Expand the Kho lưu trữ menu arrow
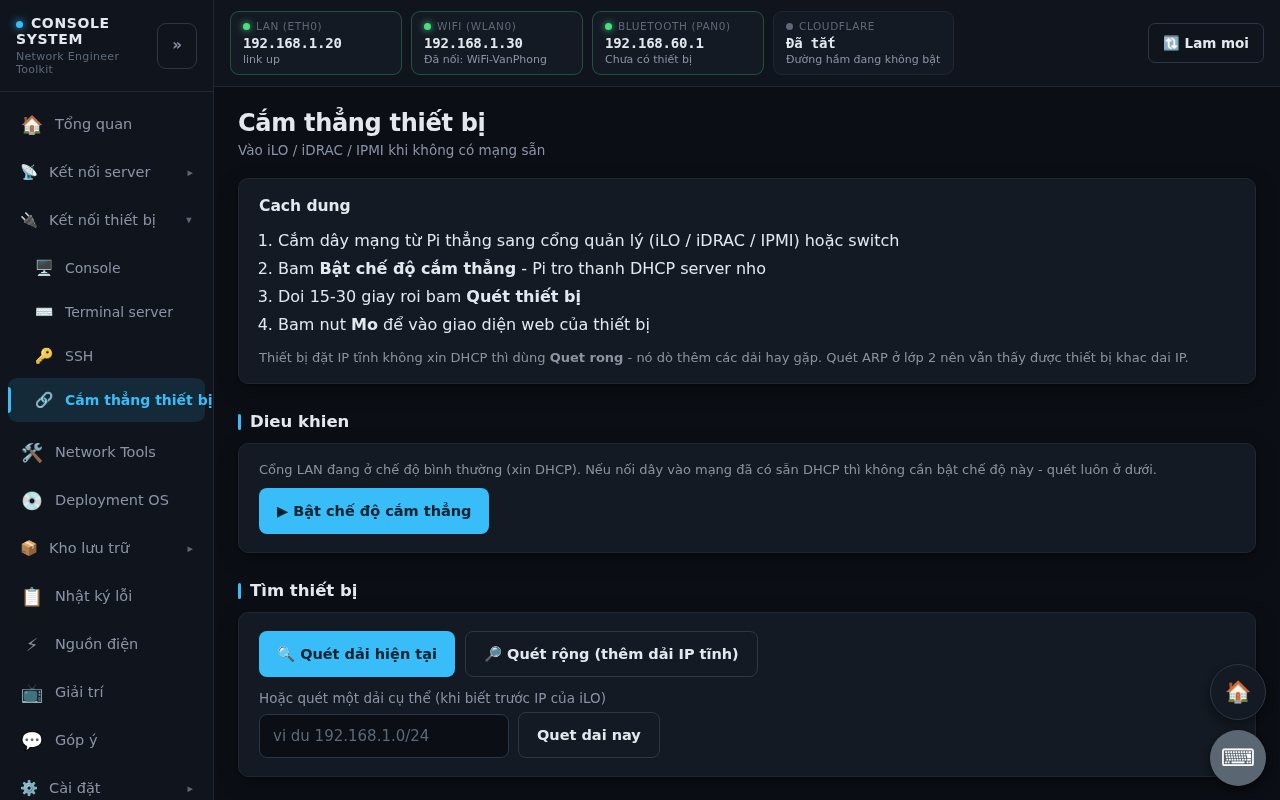1280x800 pixels. coord(190,548)
